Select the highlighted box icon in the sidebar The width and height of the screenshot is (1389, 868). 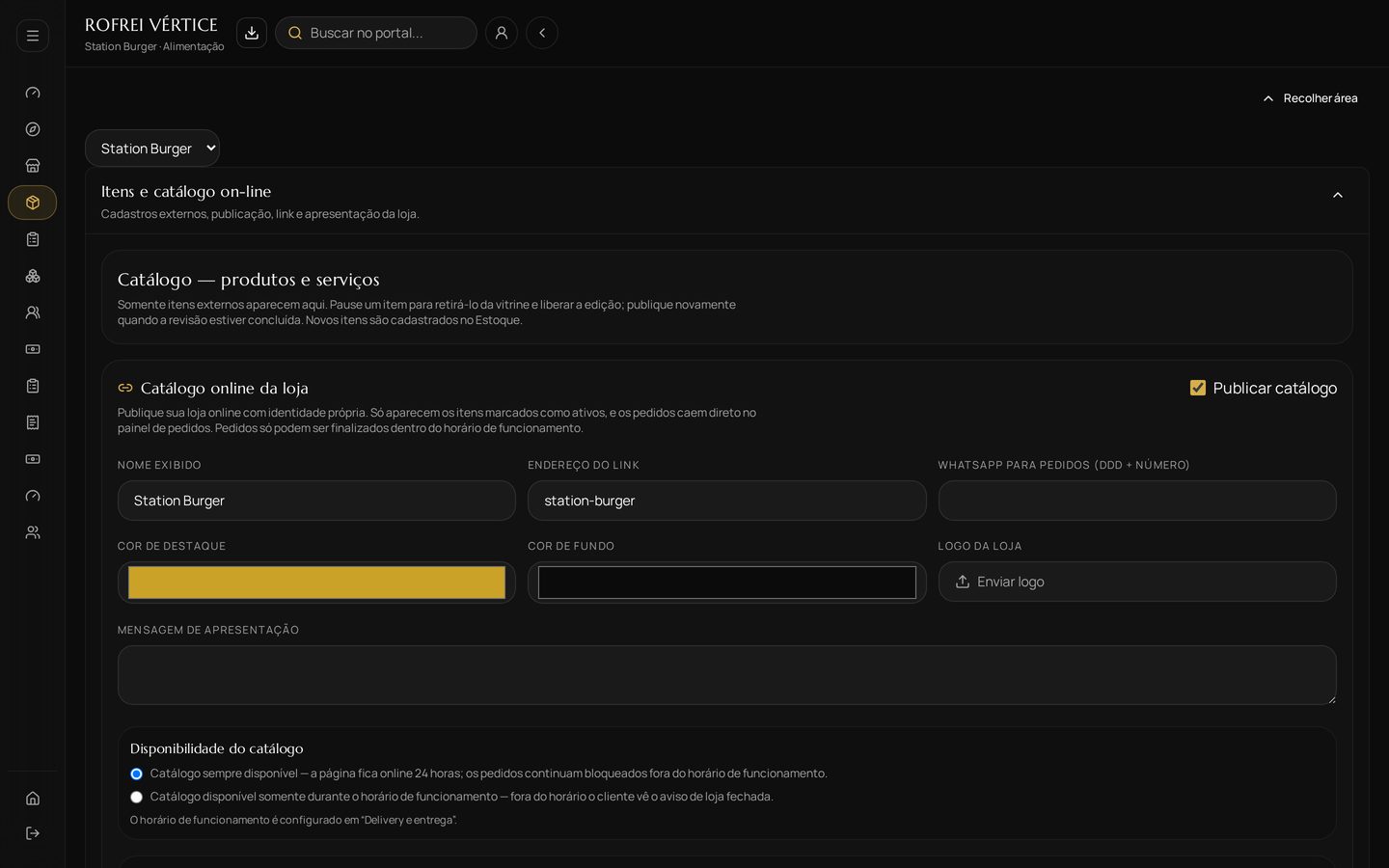(33, 203)
